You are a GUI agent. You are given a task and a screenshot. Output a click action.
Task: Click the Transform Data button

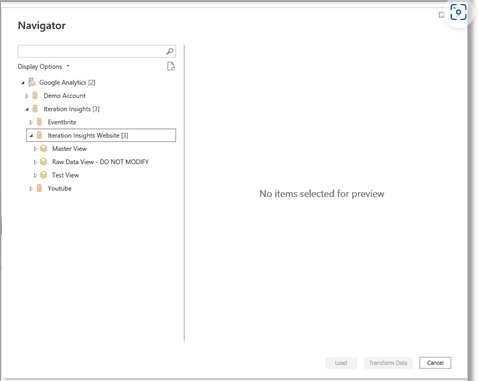coord(388,363)
